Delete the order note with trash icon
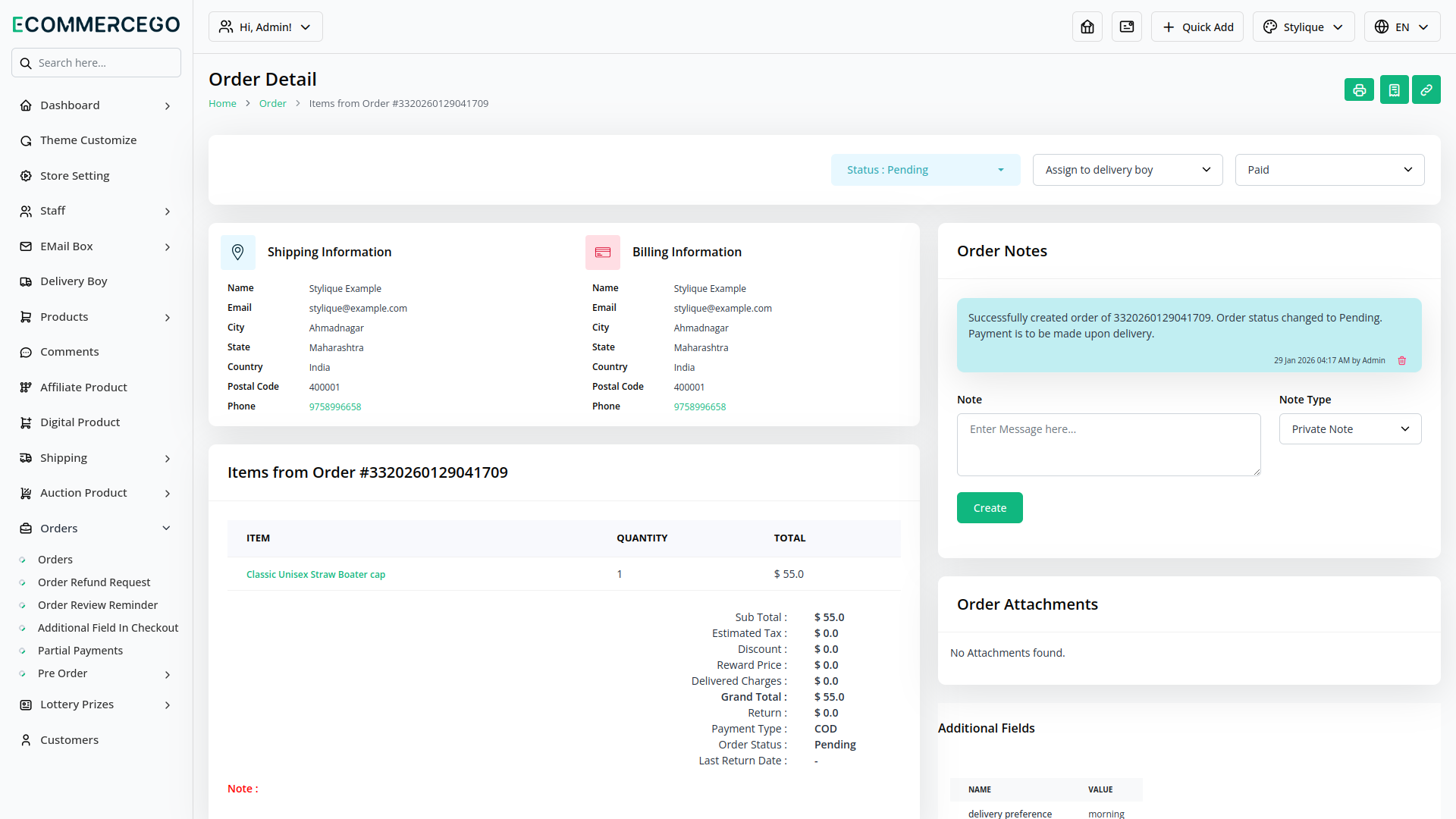1456x819 pixels. (x=1402, y=361)
